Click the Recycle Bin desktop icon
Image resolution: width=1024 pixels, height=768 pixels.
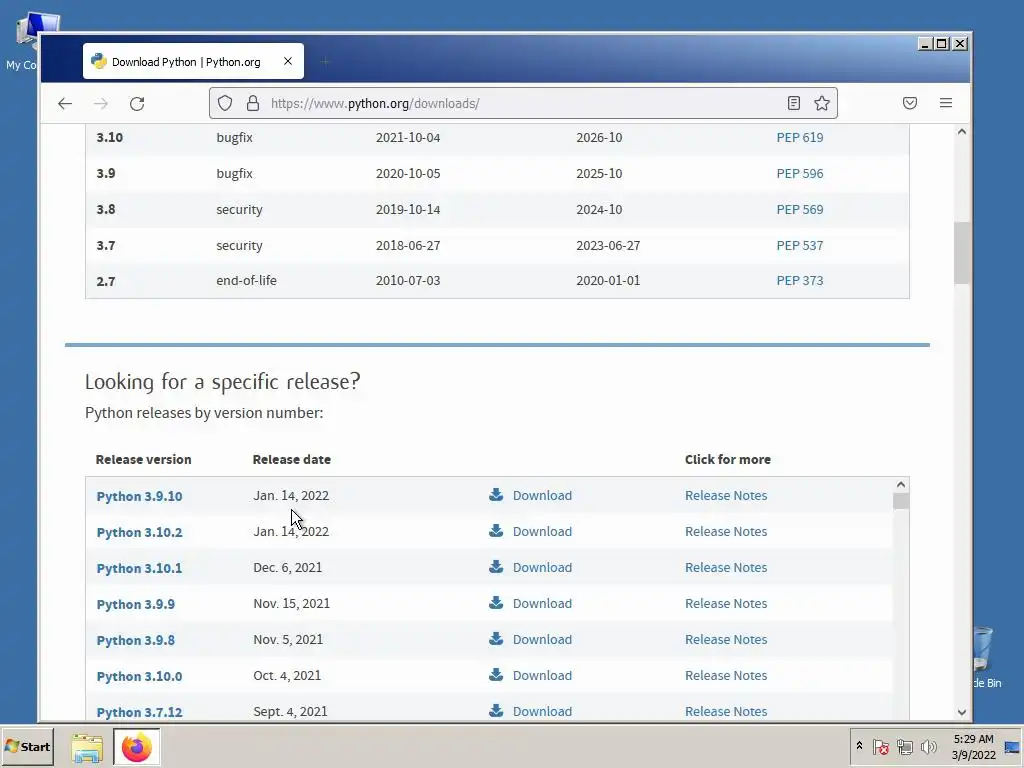(983, 656)
